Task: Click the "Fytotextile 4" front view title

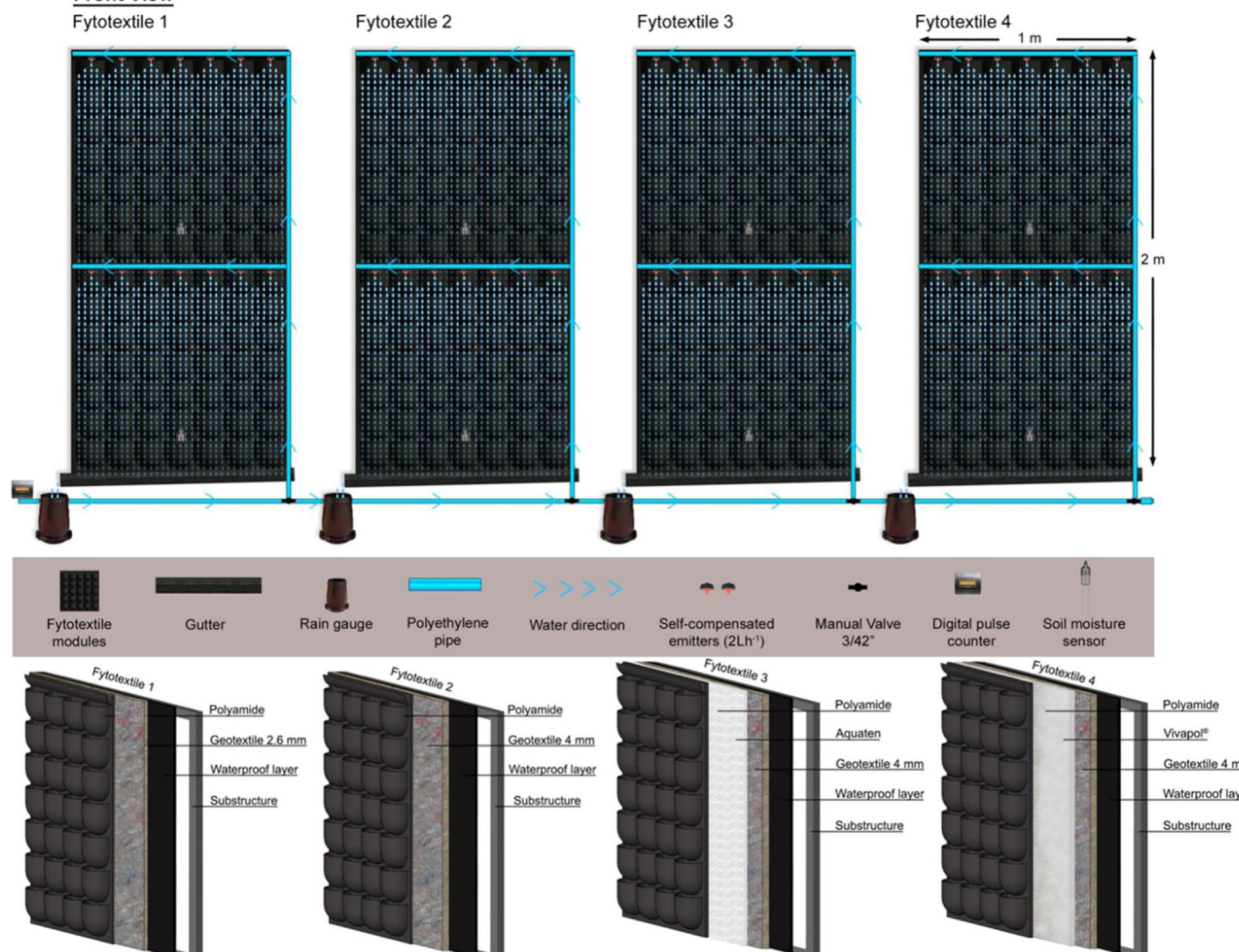Action: pos(962,22)
